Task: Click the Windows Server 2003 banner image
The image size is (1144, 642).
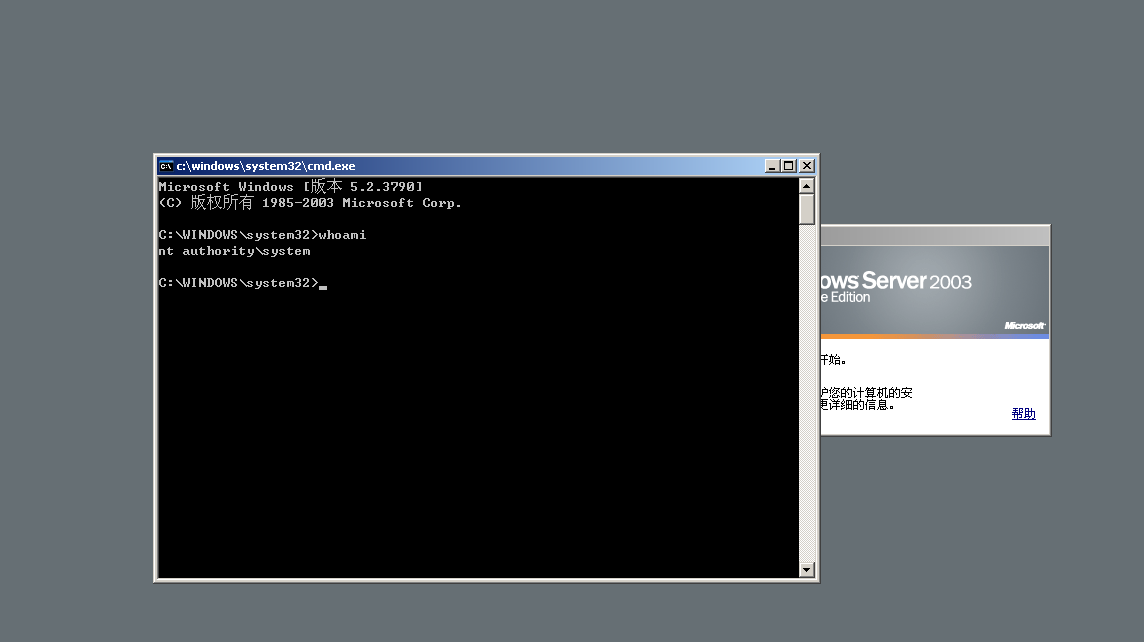Action: point(935,292)
